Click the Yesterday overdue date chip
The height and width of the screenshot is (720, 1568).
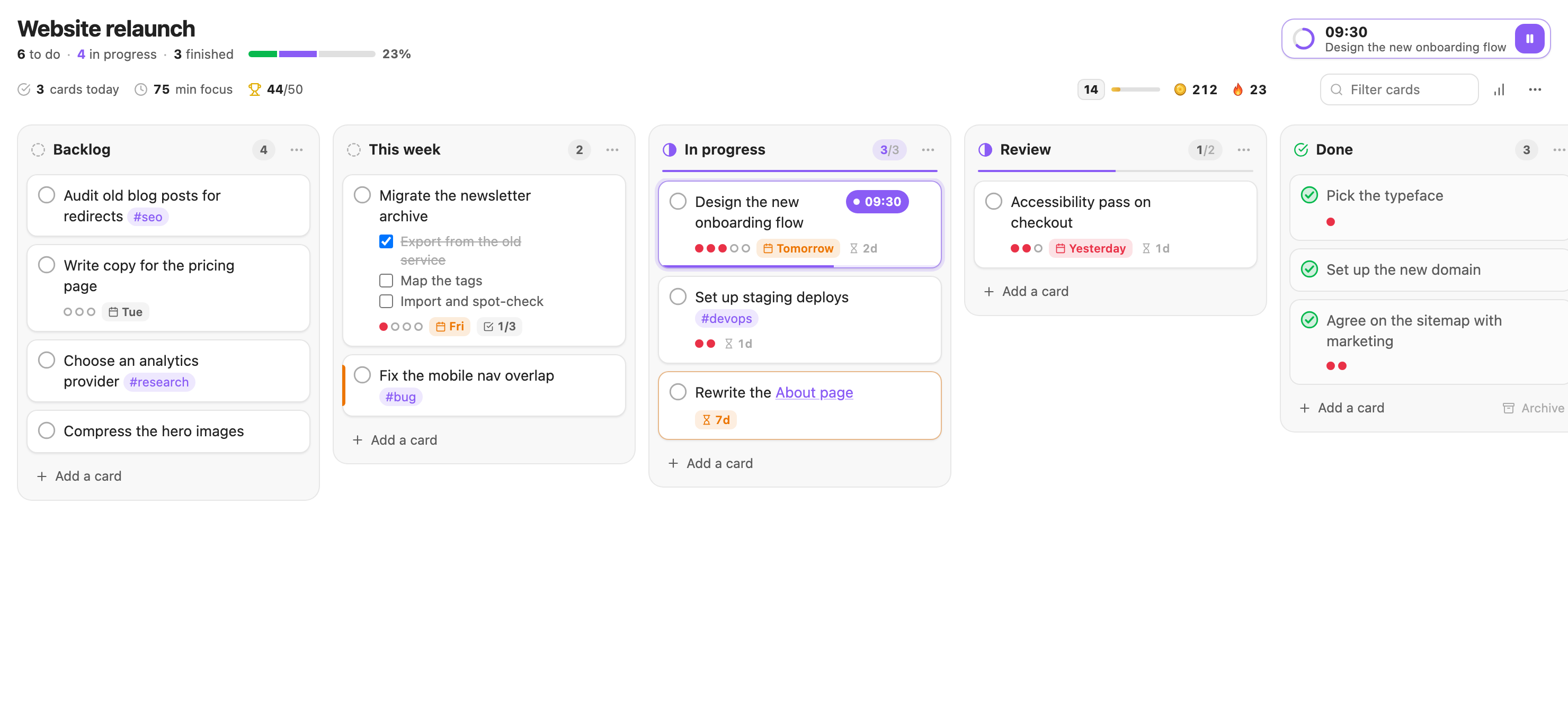[x=1090, y=248]
